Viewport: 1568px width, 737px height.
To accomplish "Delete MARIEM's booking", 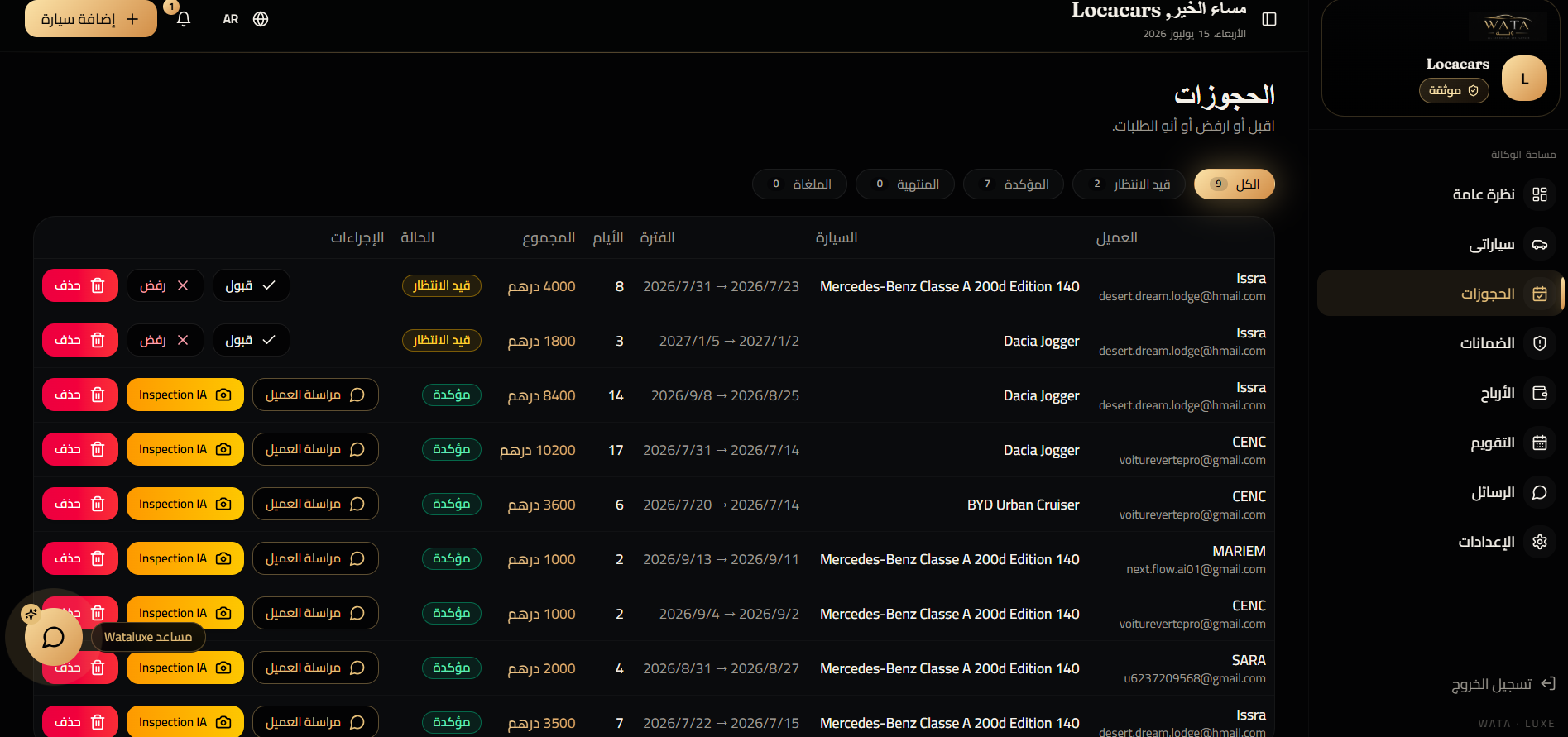I will 80,558.
